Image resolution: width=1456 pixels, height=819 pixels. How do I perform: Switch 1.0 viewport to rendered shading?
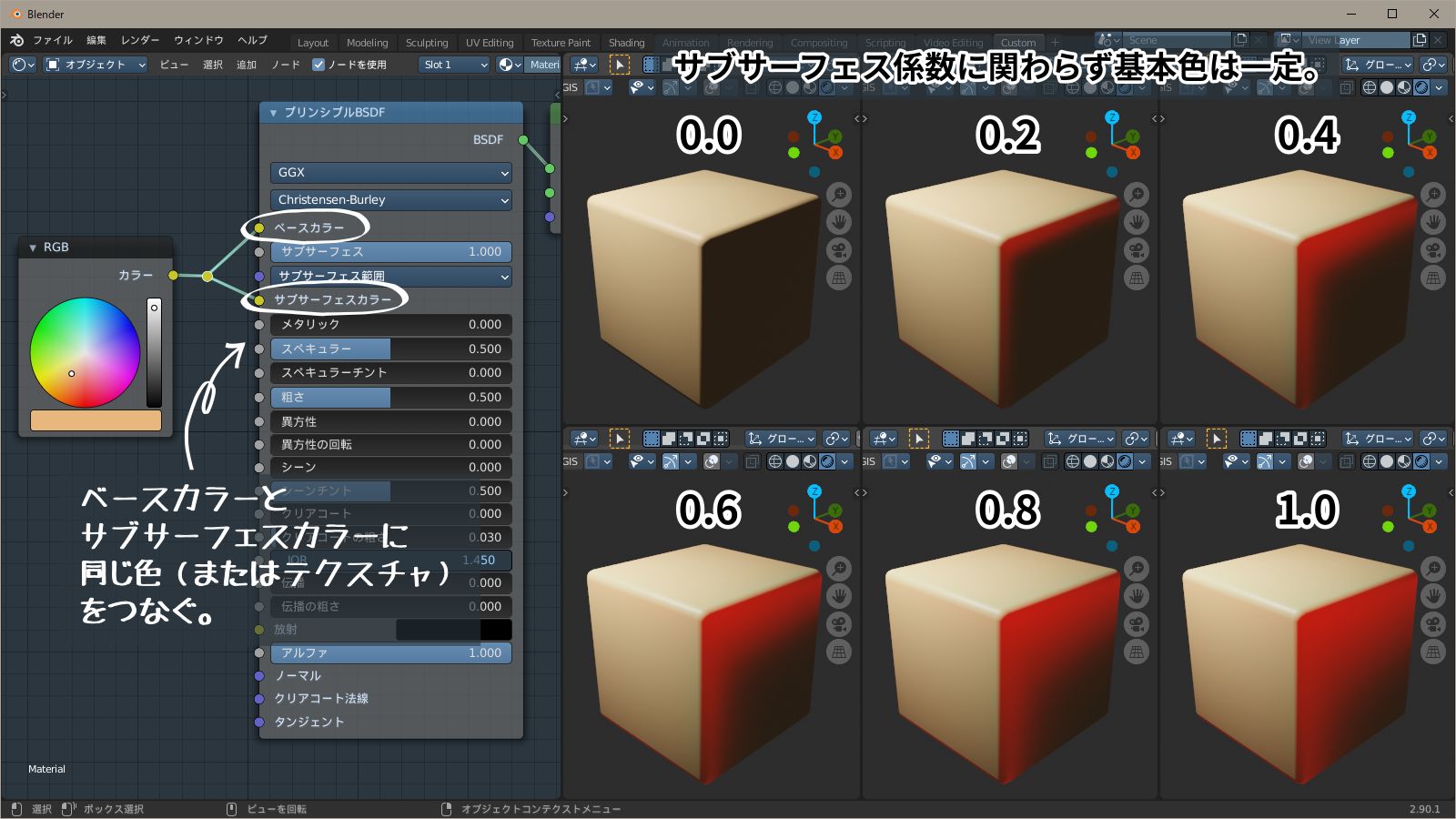(1421, 461)
